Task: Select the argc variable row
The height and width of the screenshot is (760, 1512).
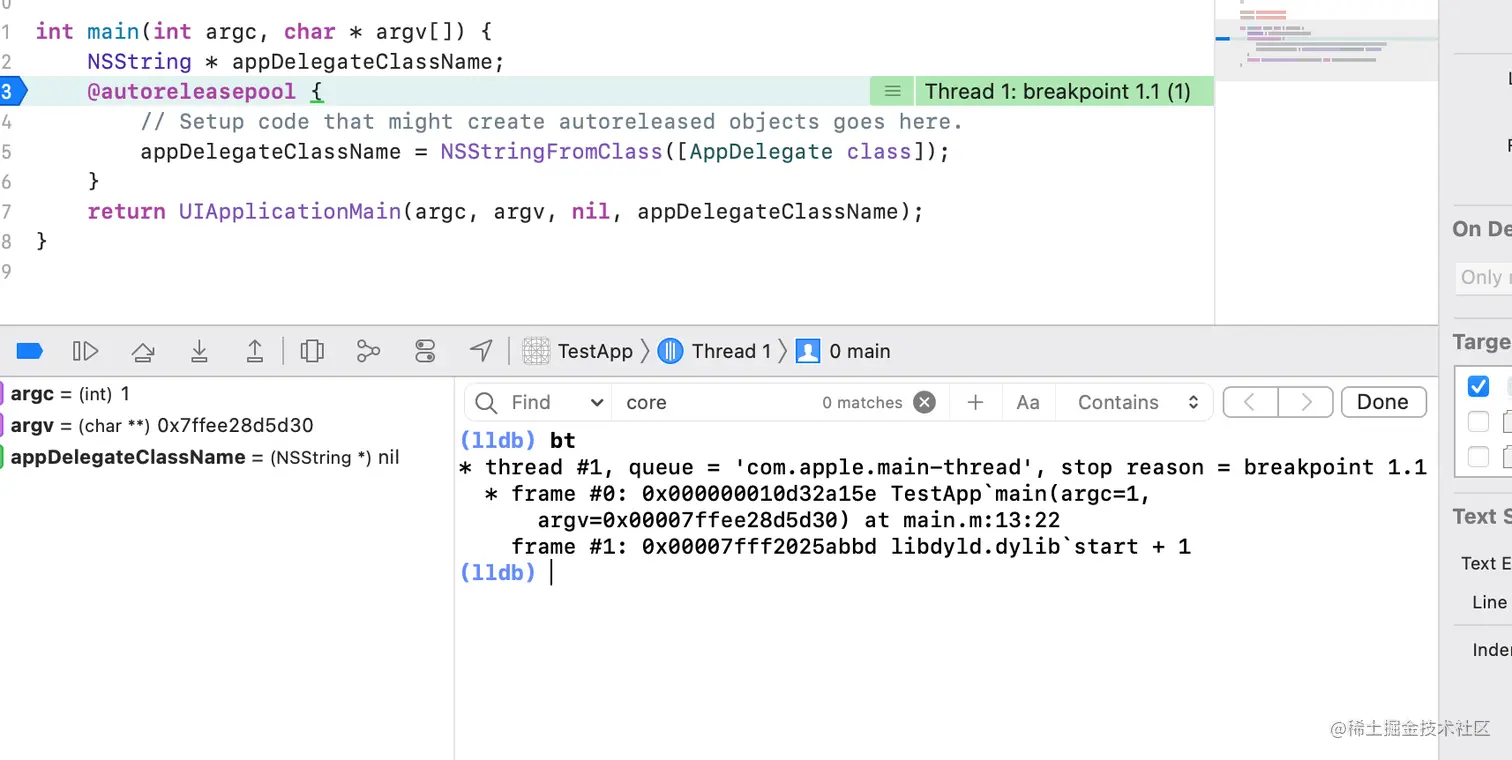Action: pyautogui.click(x=226, y=394)
